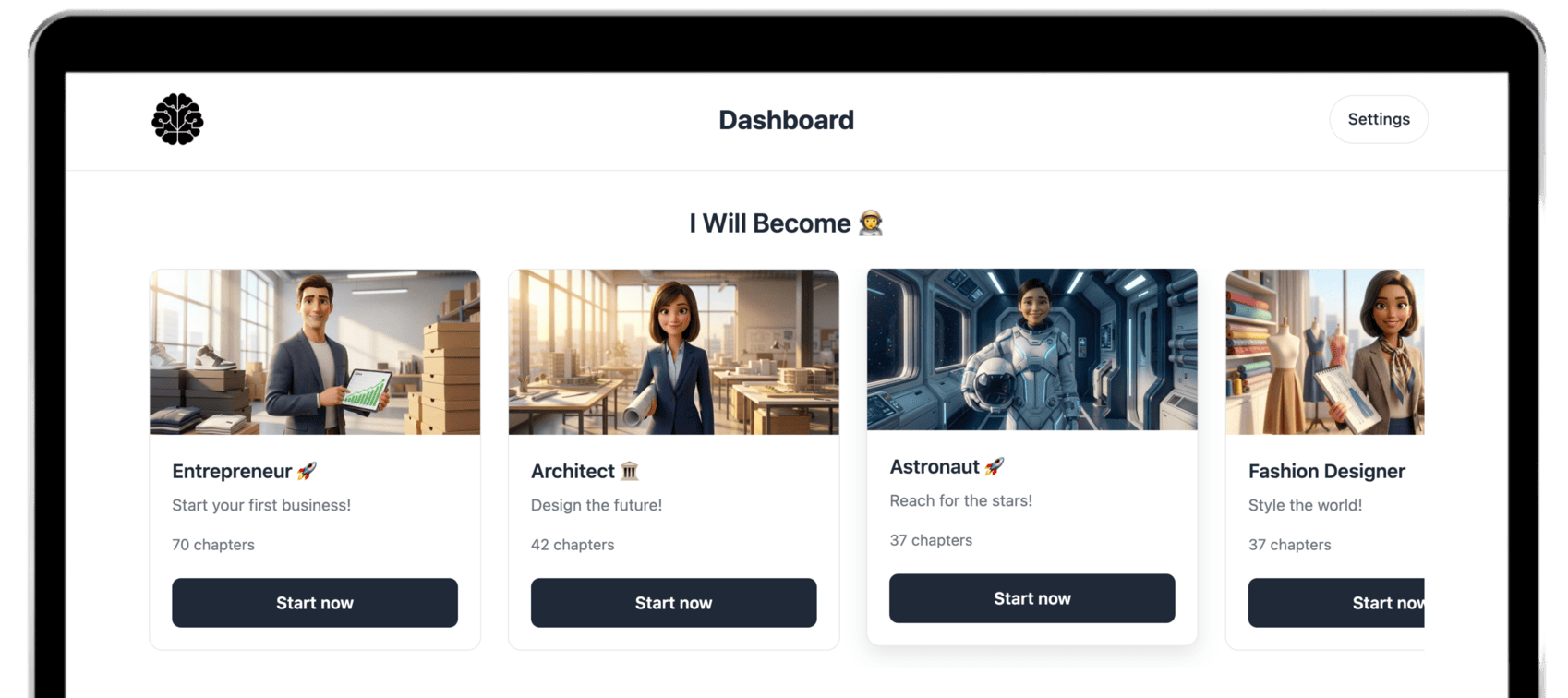Start the Astronaut course now
Viewport: 1568px width, 698px height.
[1031, 598]
